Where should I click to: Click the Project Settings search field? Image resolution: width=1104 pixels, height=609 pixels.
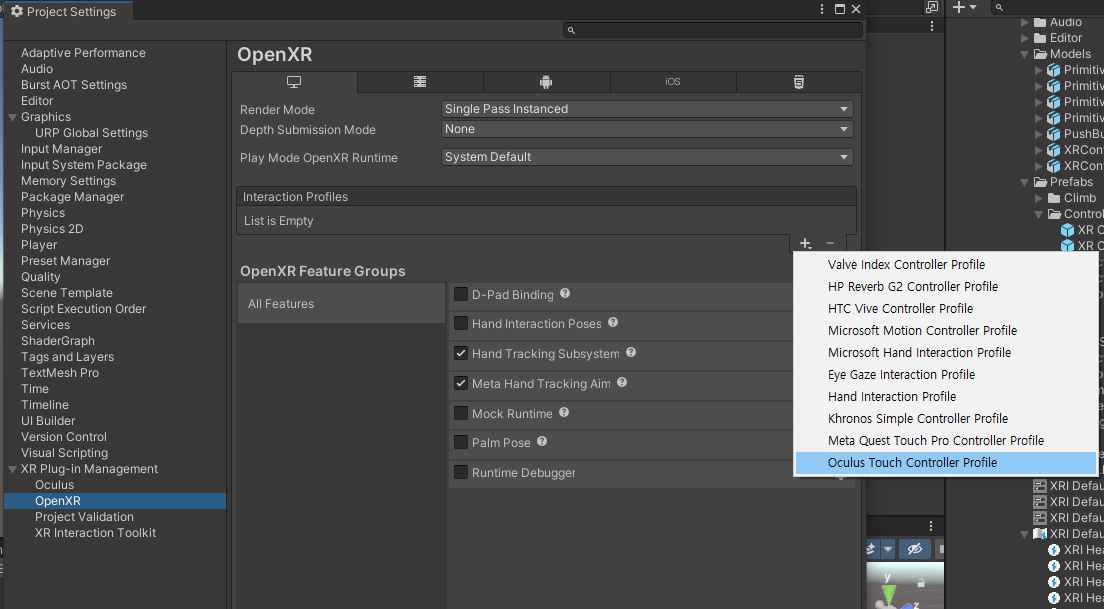[x=713, y=30]
